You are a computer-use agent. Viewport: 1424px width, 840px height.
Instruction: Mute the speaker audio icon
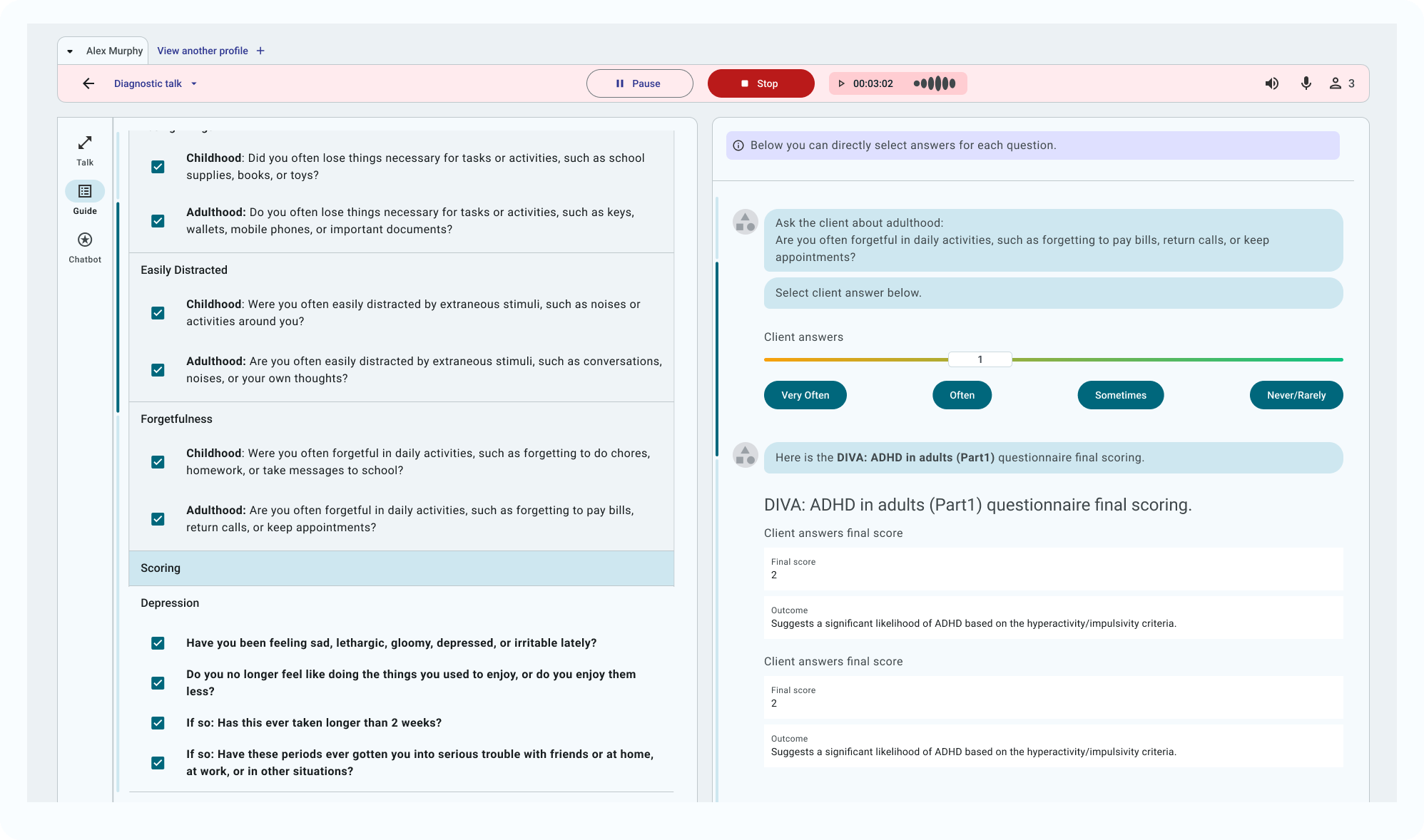coord(1271,83)
